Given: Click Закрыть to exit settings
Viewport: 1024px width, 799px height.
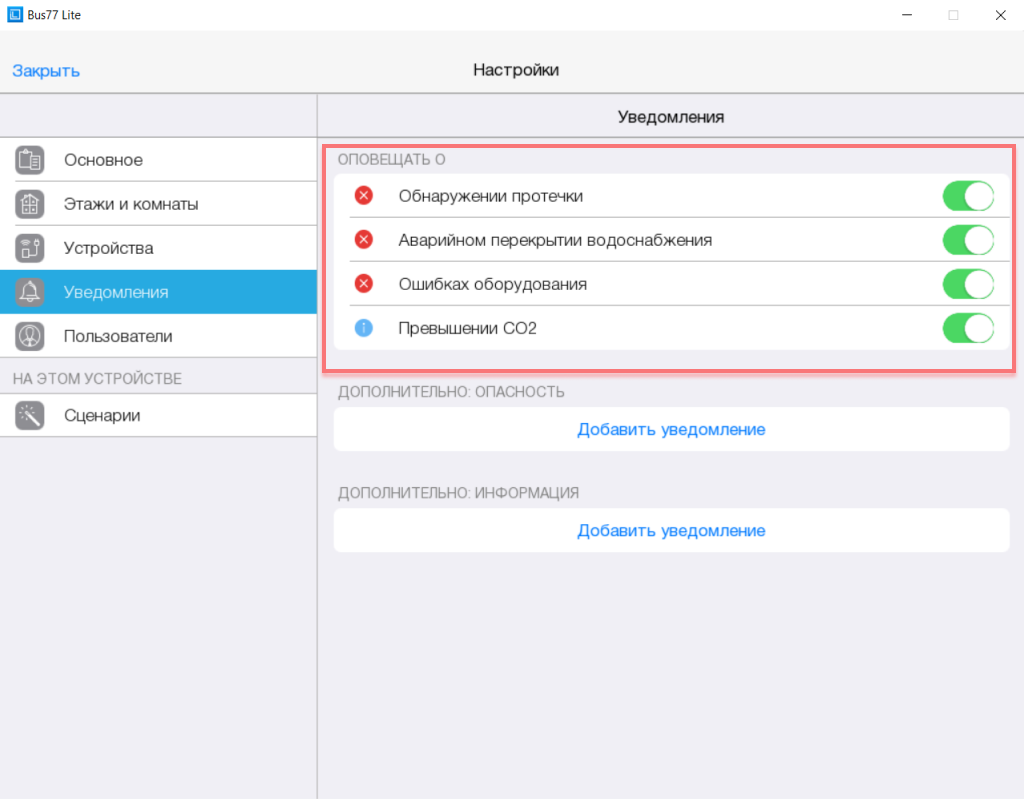Looking at the screenshot, I should [x=45, y=70].
